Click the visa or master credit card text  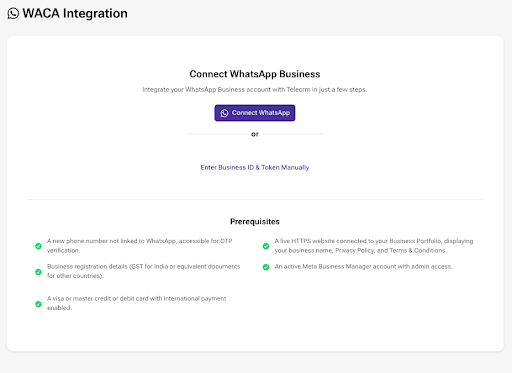point(137,303)
